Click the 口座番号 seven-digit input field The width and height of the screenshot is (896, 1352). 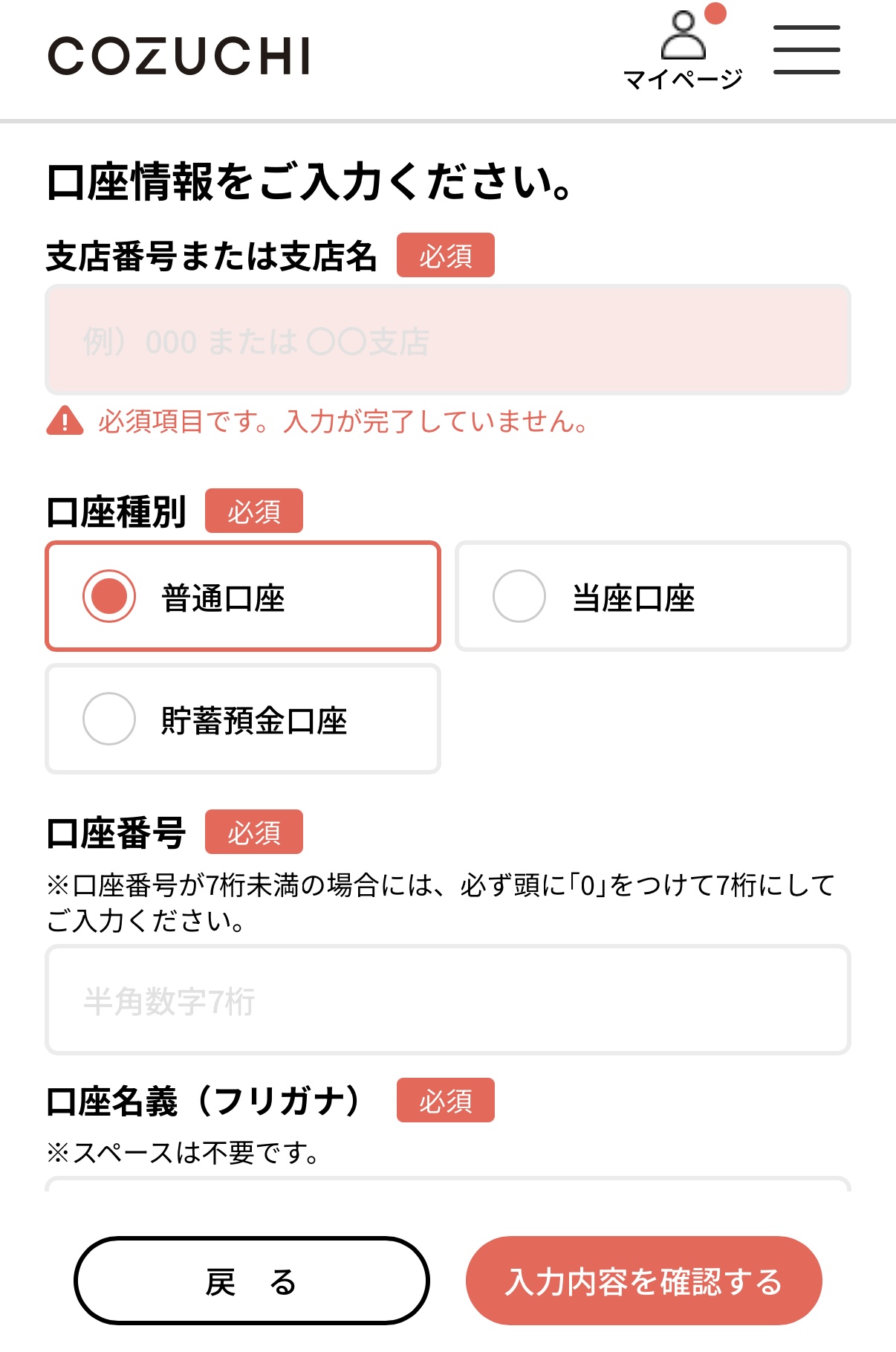(447, 1000)
